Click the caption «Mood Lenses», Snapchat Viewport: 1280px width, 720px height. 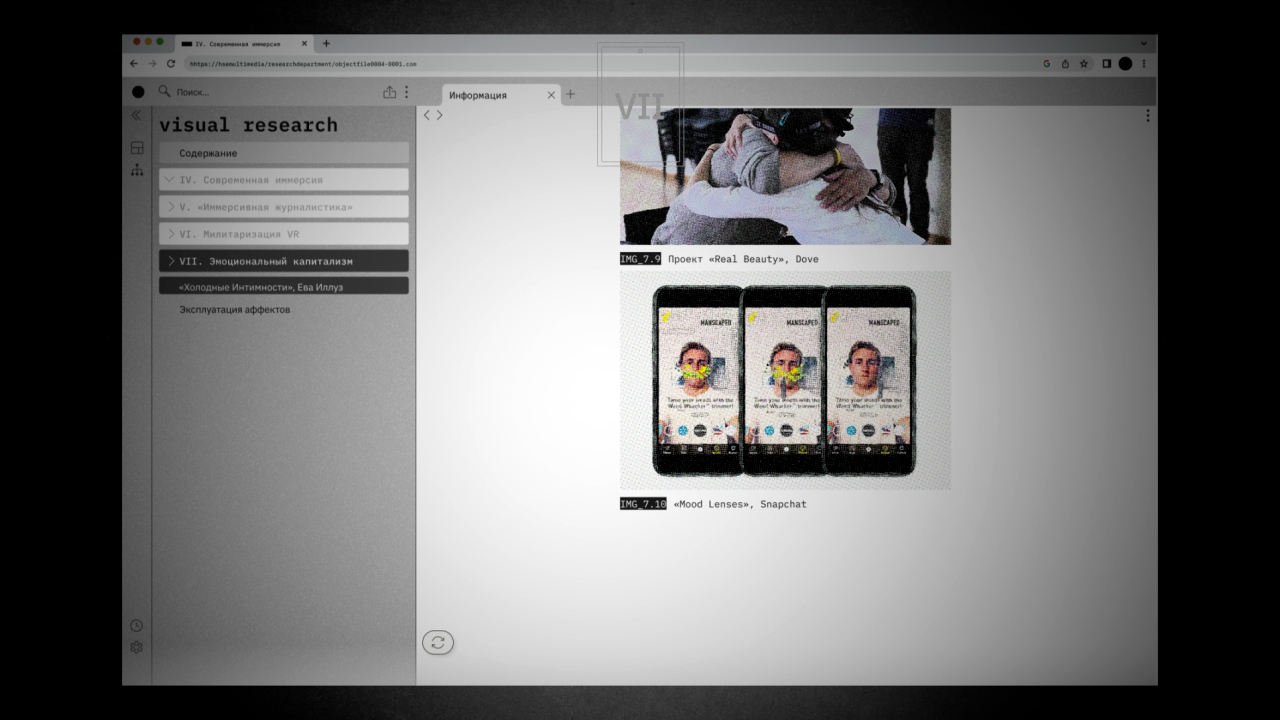point(740,504)
